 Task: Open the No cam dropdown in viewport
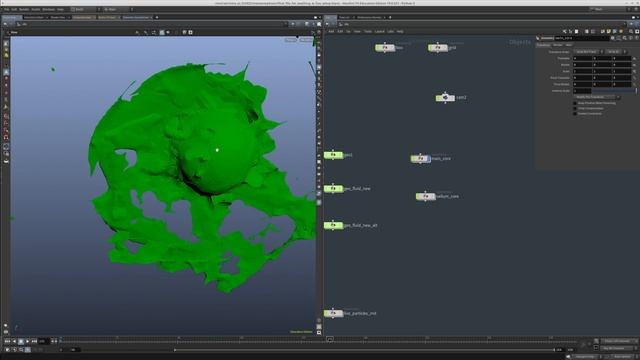(306, 40)
